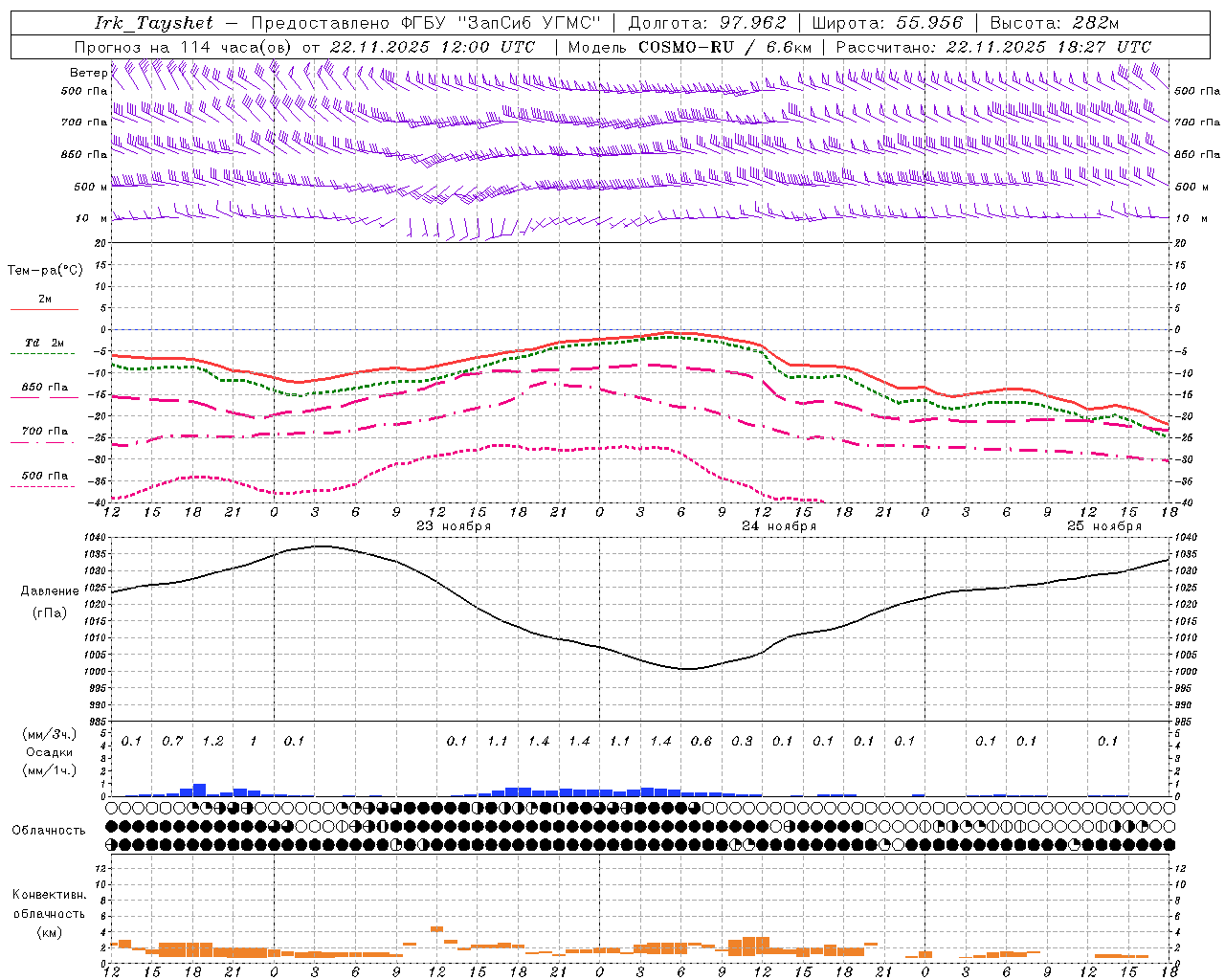
Task: Click the "(км)" unit under convective cloud label
Action: coord(50,932)
